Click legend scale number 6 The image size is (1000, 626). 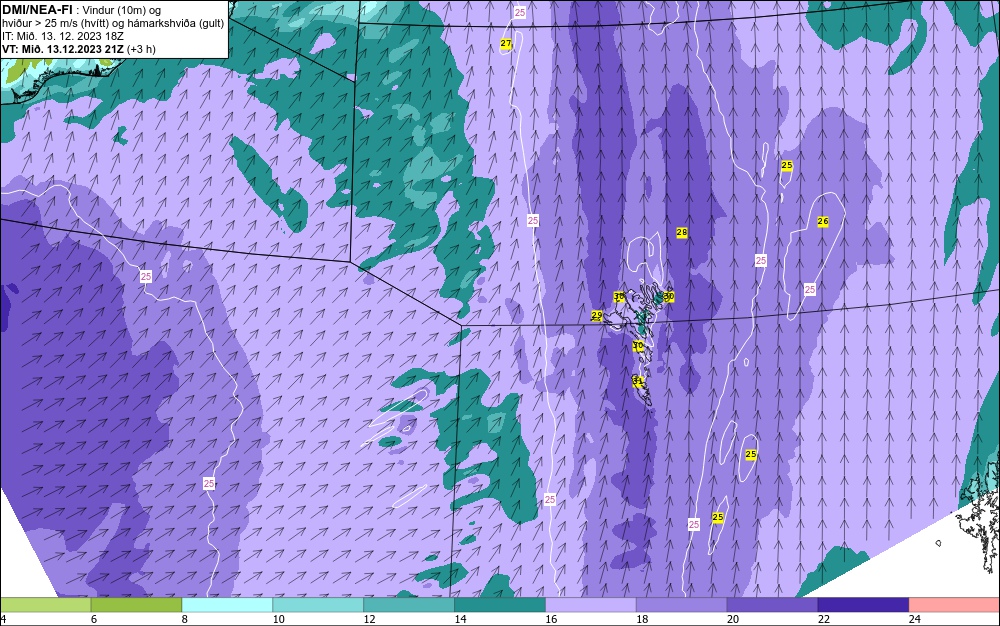click(94, 619)
